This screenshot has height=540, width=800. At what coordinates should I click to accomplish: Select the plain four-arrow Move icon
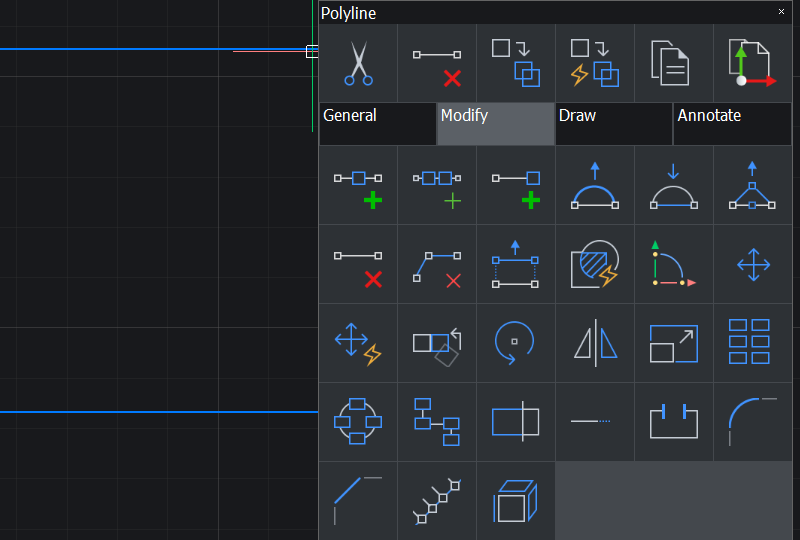click(x=752, y=264)
